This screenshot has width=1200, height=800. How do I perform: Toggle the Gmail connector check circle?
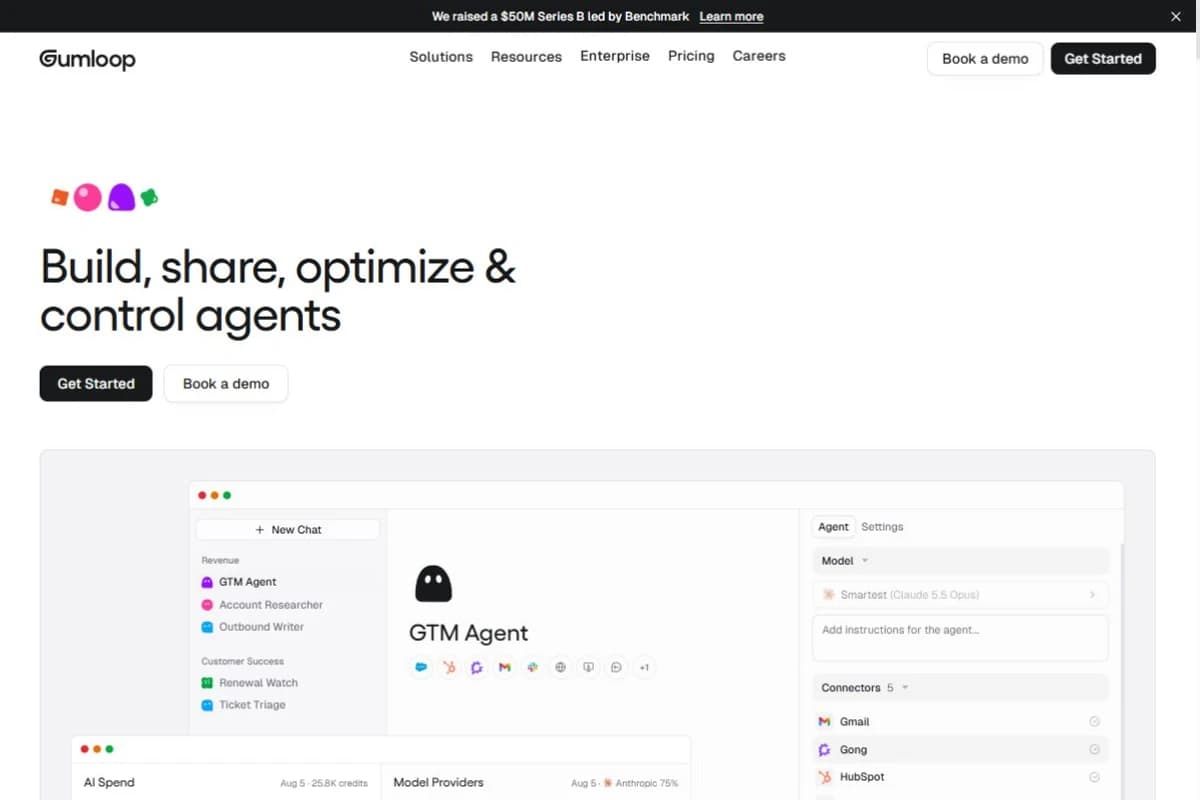(1094, 722)
